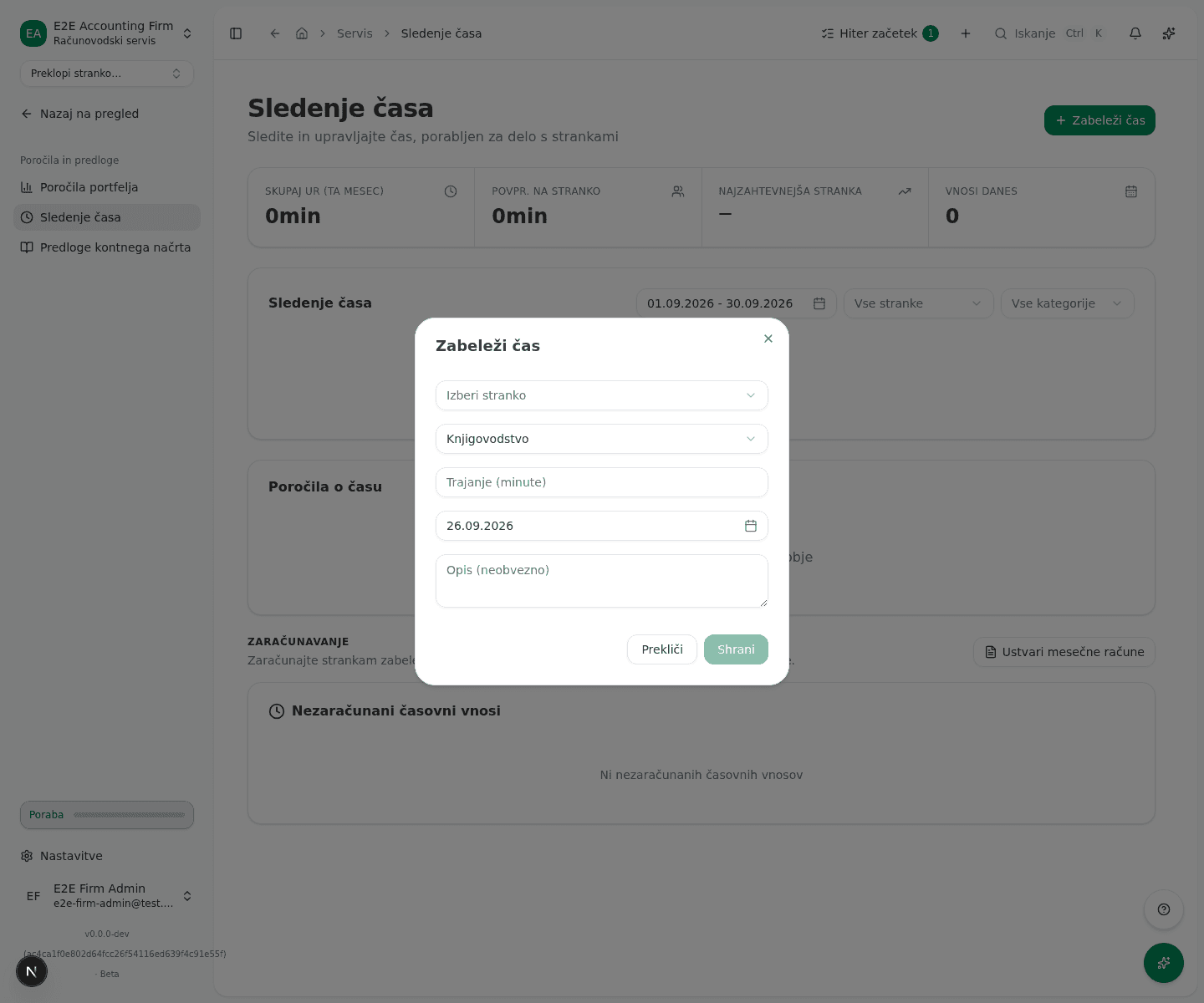Viewport: 1204px width, 1003px height.
Task: Expand the E2E Accounting Firm switcher
Action: click(x=107, y=33)
